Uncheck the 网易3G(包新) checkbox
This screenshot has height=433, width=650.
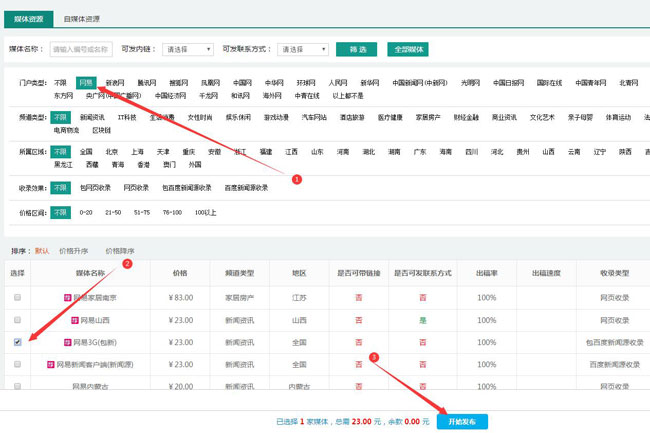16,343
